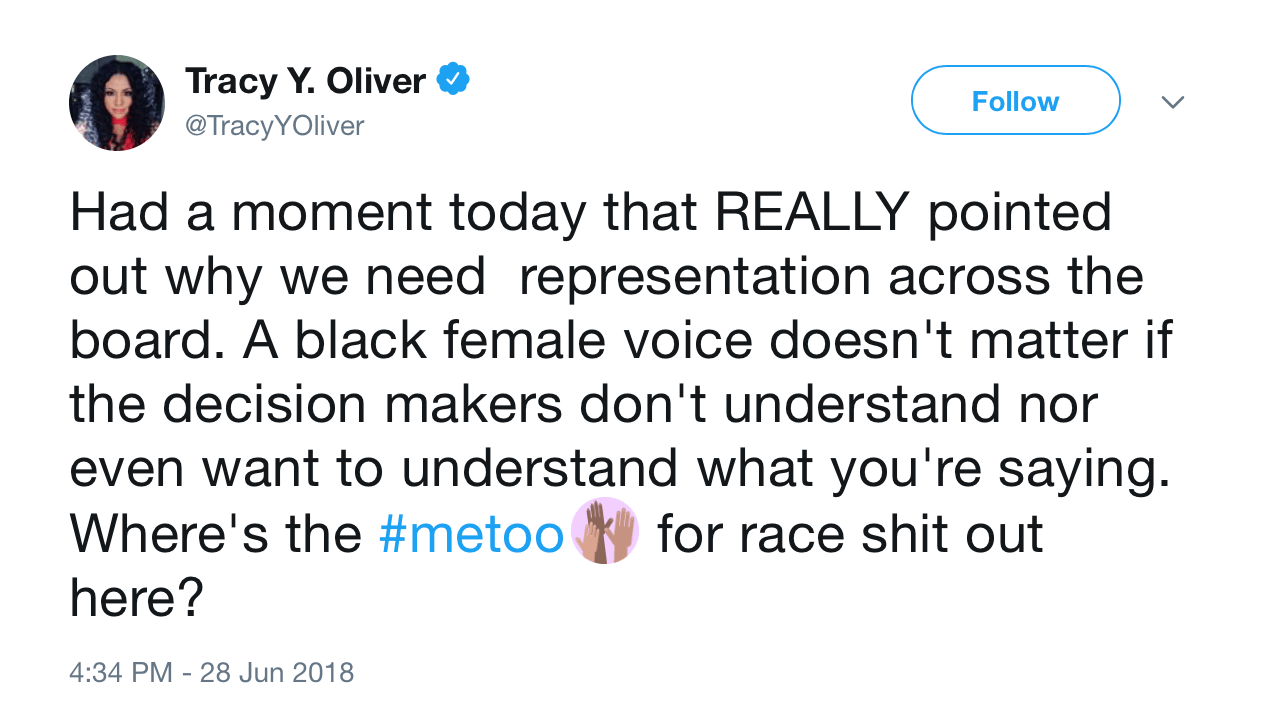Click the Tracy Y. Oliver display name
This screenshot has height=712, width=1262.
[305, 81]
